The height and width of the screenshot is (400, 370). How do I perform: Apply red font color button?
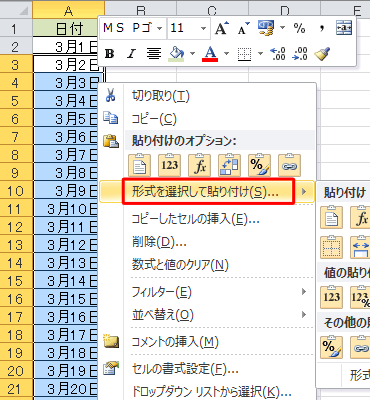point(210,54)
